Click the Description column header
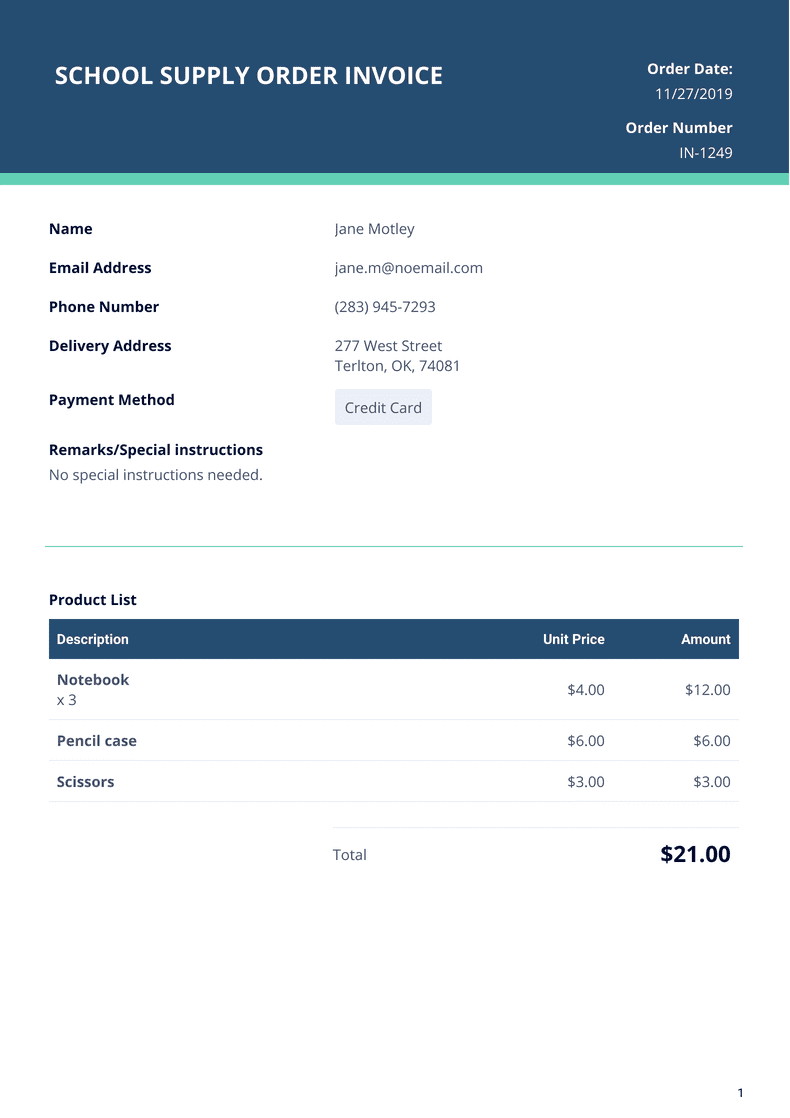 point(93,639)
